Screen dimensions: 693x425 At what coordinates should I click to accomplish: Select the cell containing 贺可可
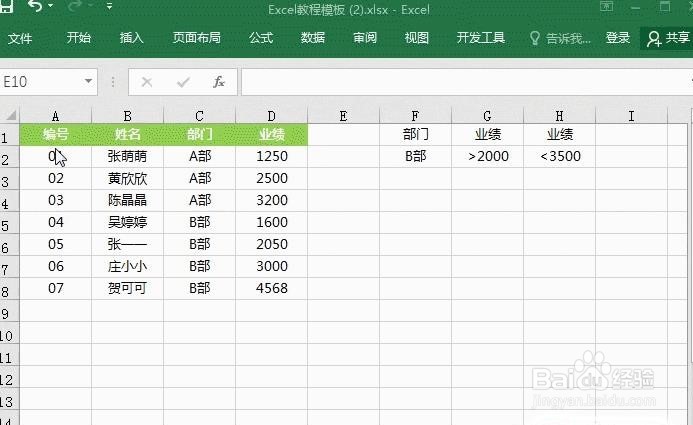point(127,288)
